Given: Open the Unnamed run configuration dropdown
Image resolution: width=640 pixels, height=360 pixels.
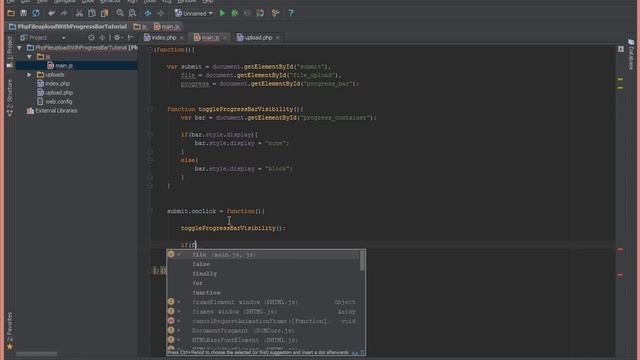Looking at the screenshot, I should 194,13.
